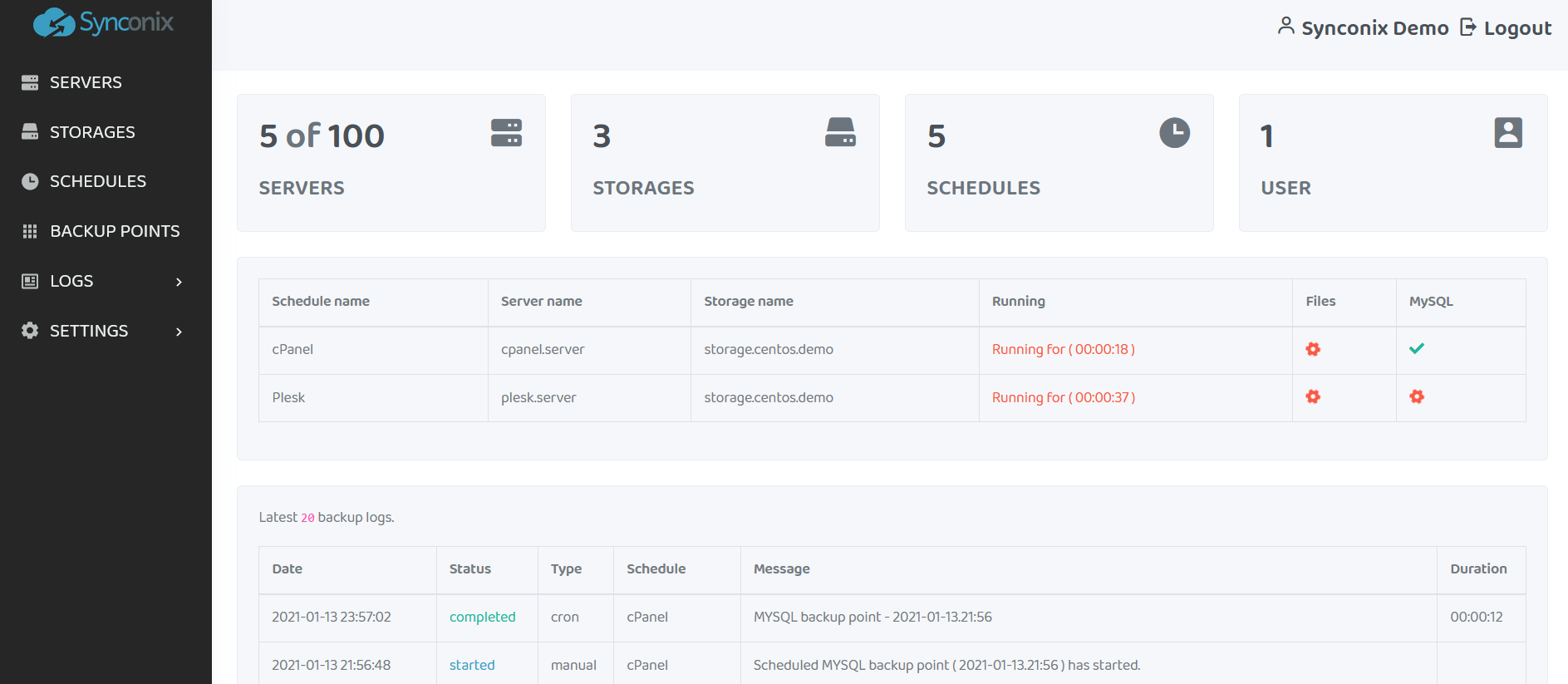Click the MySQL gear icon for Plesk row
Screen dimensions: 1568x684
click(x=1417, y=397)
